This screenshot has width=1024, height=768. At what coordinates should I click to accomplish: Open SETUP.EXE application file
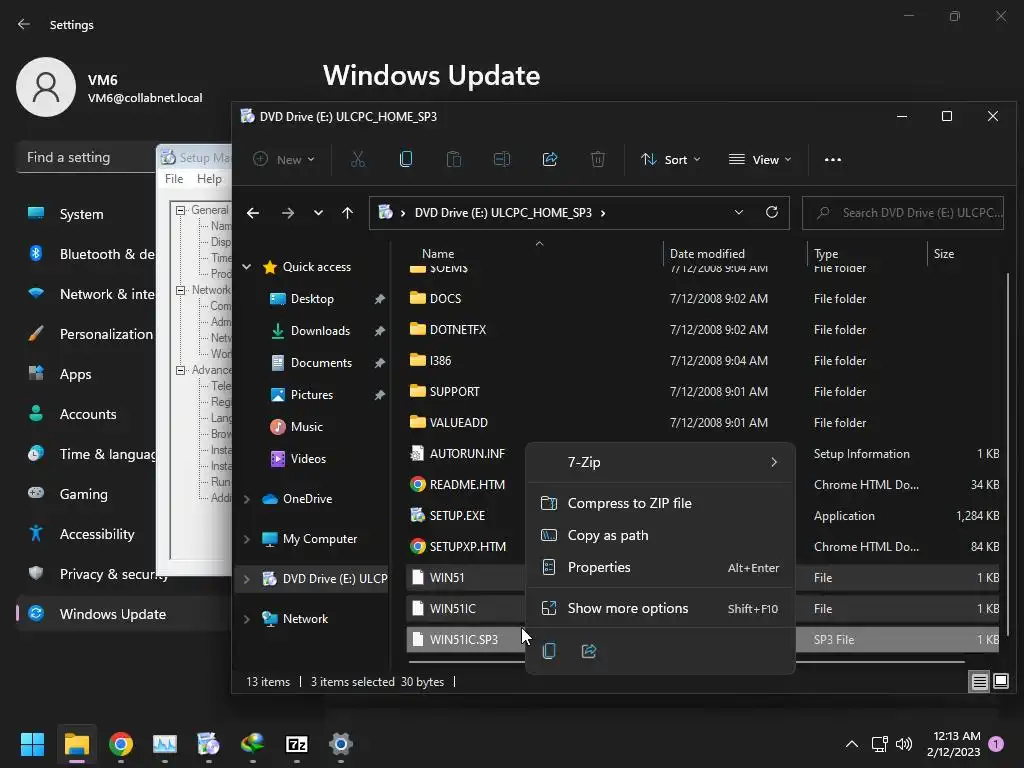[457, 516]
